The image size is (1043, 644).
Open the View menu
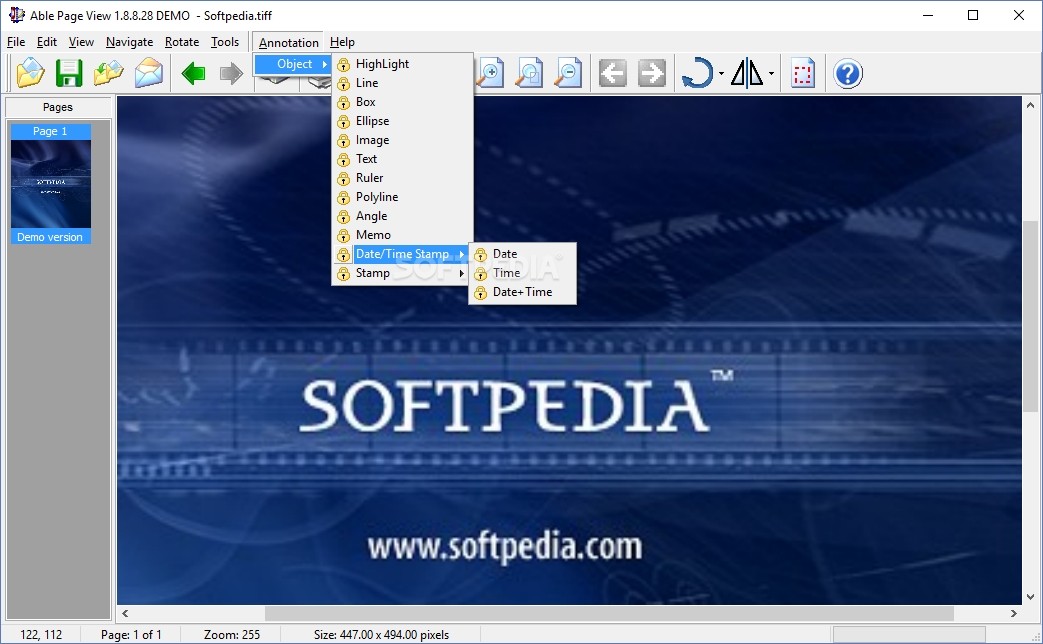[81, 42]
